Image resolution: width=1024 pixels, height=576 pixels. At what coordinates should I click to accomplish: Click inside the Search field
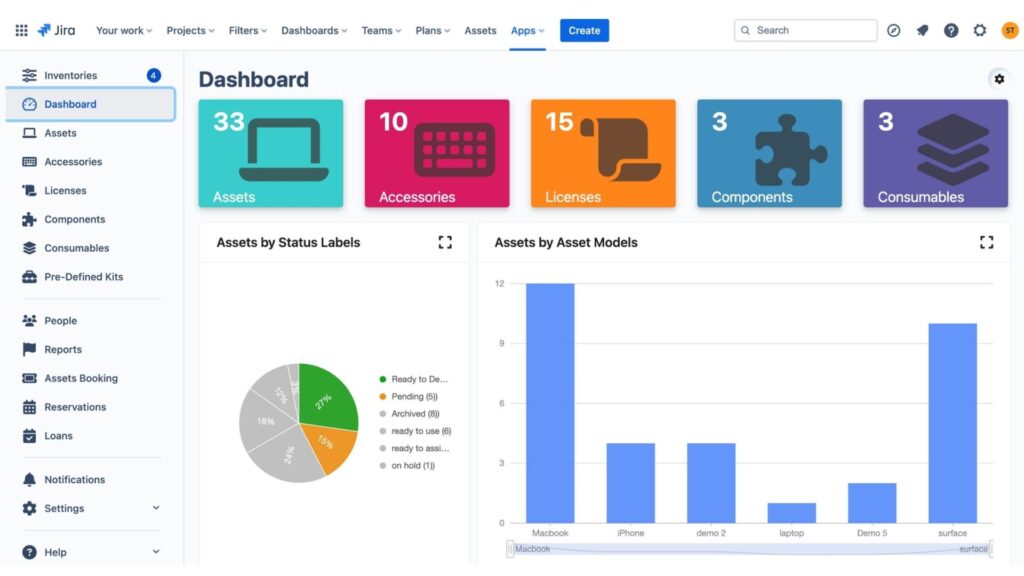(804, 30)
